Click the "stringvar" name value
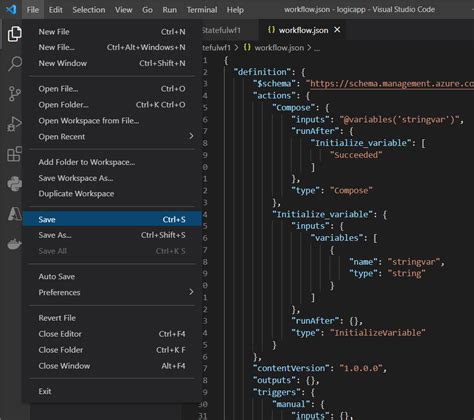The width and height of the screenshot is (474, 420). (413, 262)
